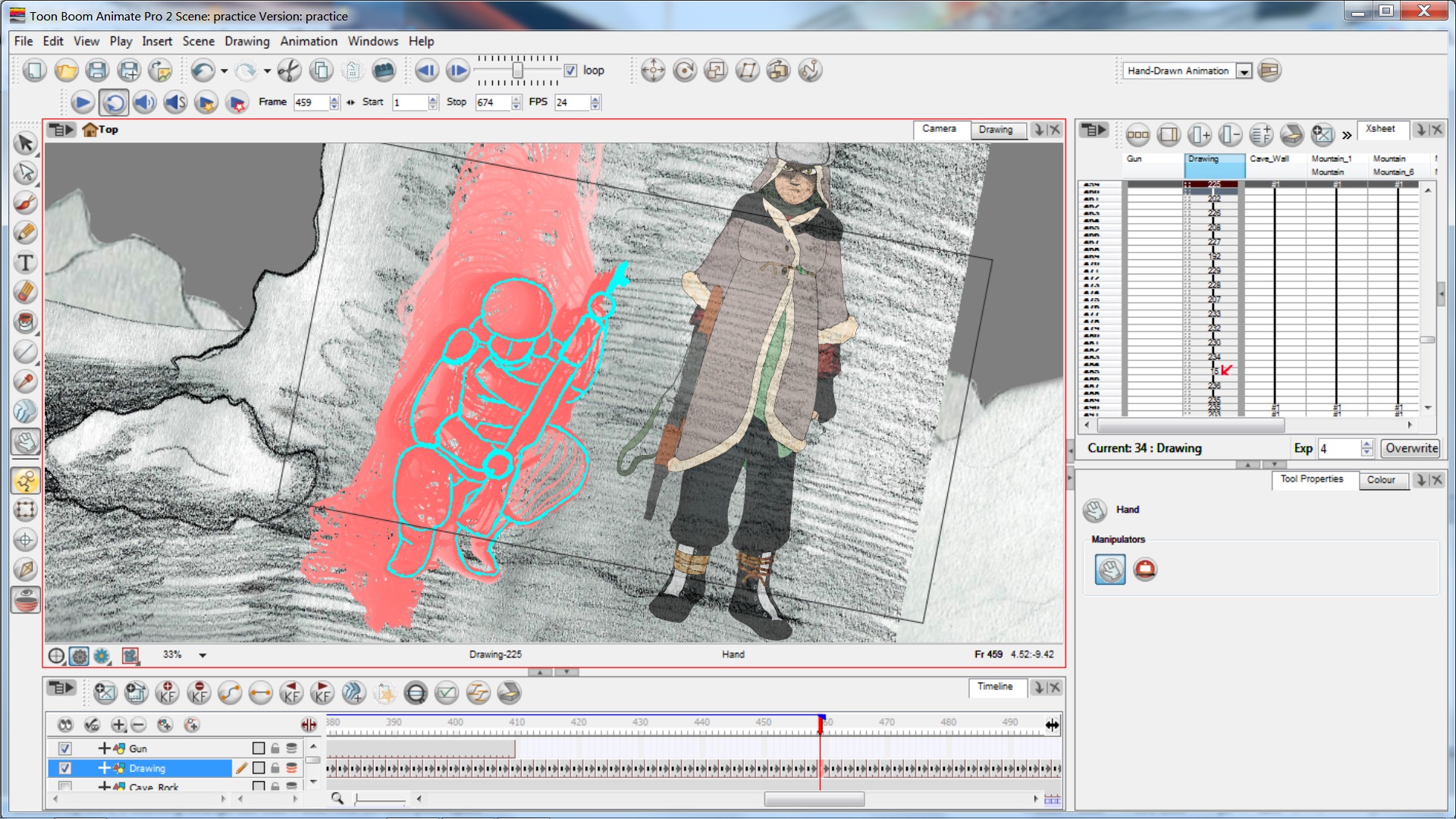Select the arrow Select tool in tools bar
Screen dimensions: 1456x819
(x=25, y=143)
